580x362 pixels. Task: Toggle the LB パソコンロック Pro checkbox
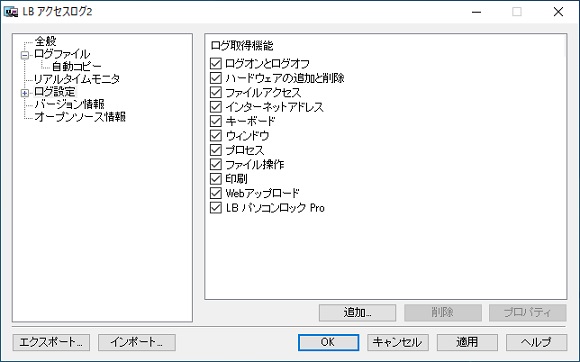click(x=216, y=208)
